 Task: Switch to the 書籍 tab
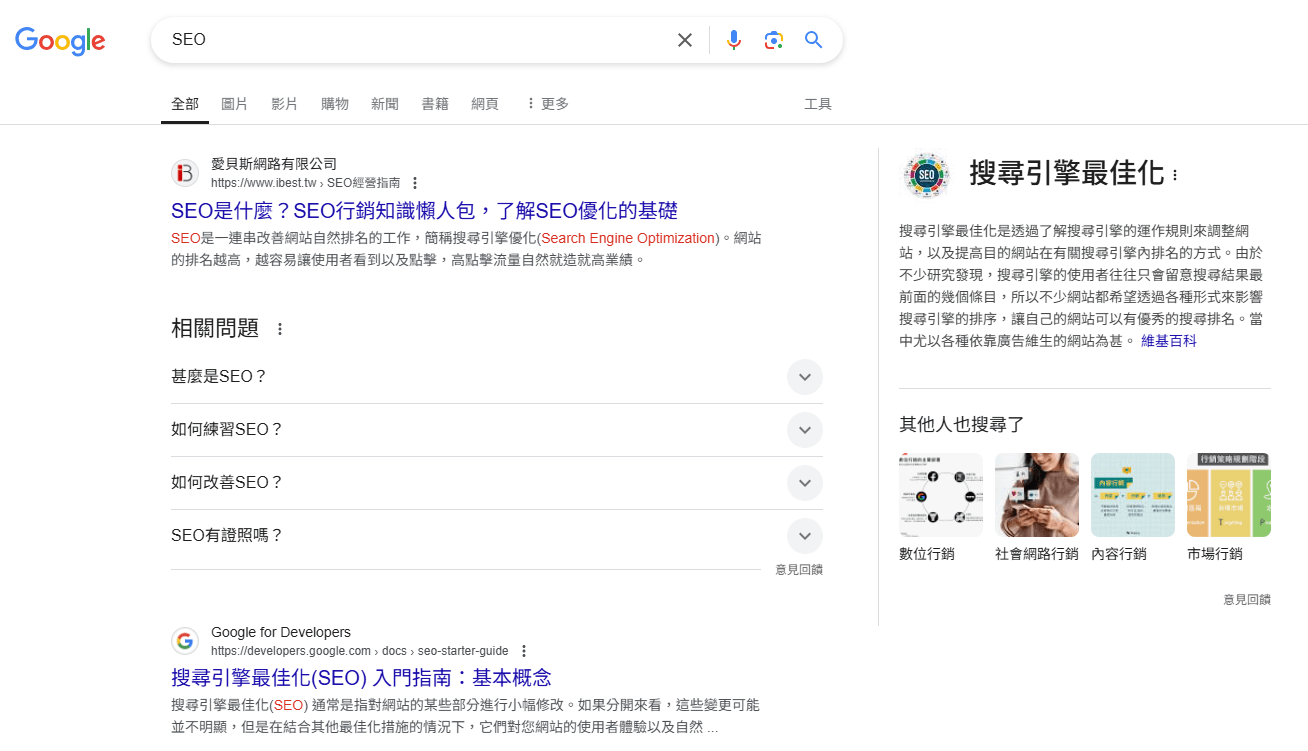[435, 104]
